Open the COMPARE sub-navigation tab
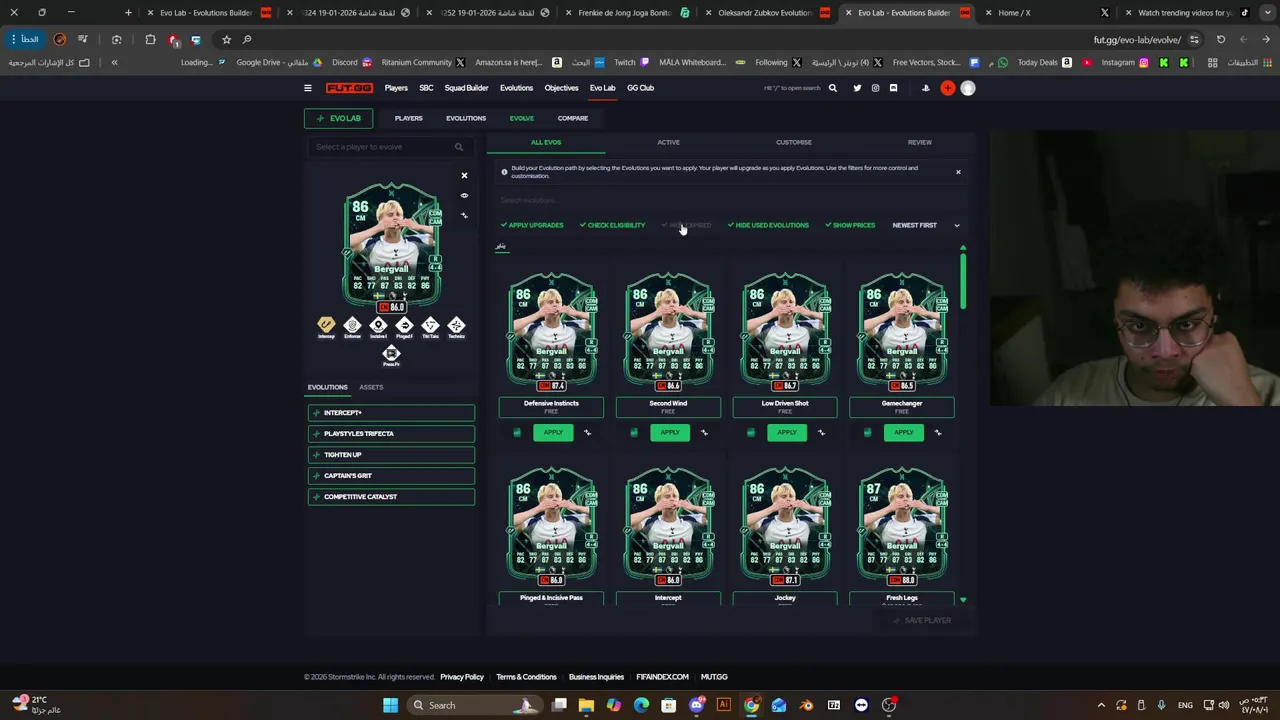This screenshot has height=720, width=1280. pos(573,118)
